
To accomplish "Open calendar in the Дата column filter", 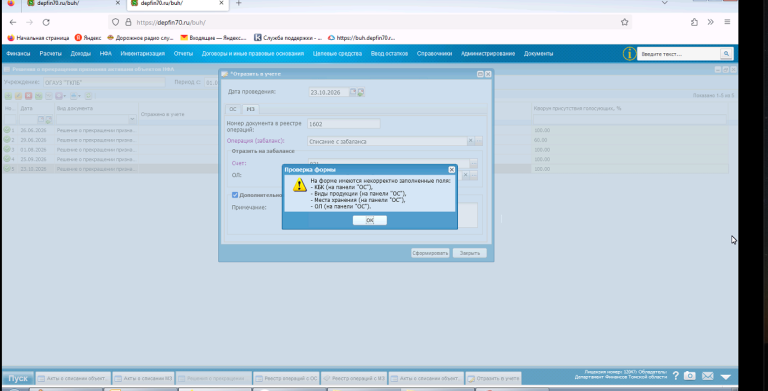I will [x=41, y=119].
